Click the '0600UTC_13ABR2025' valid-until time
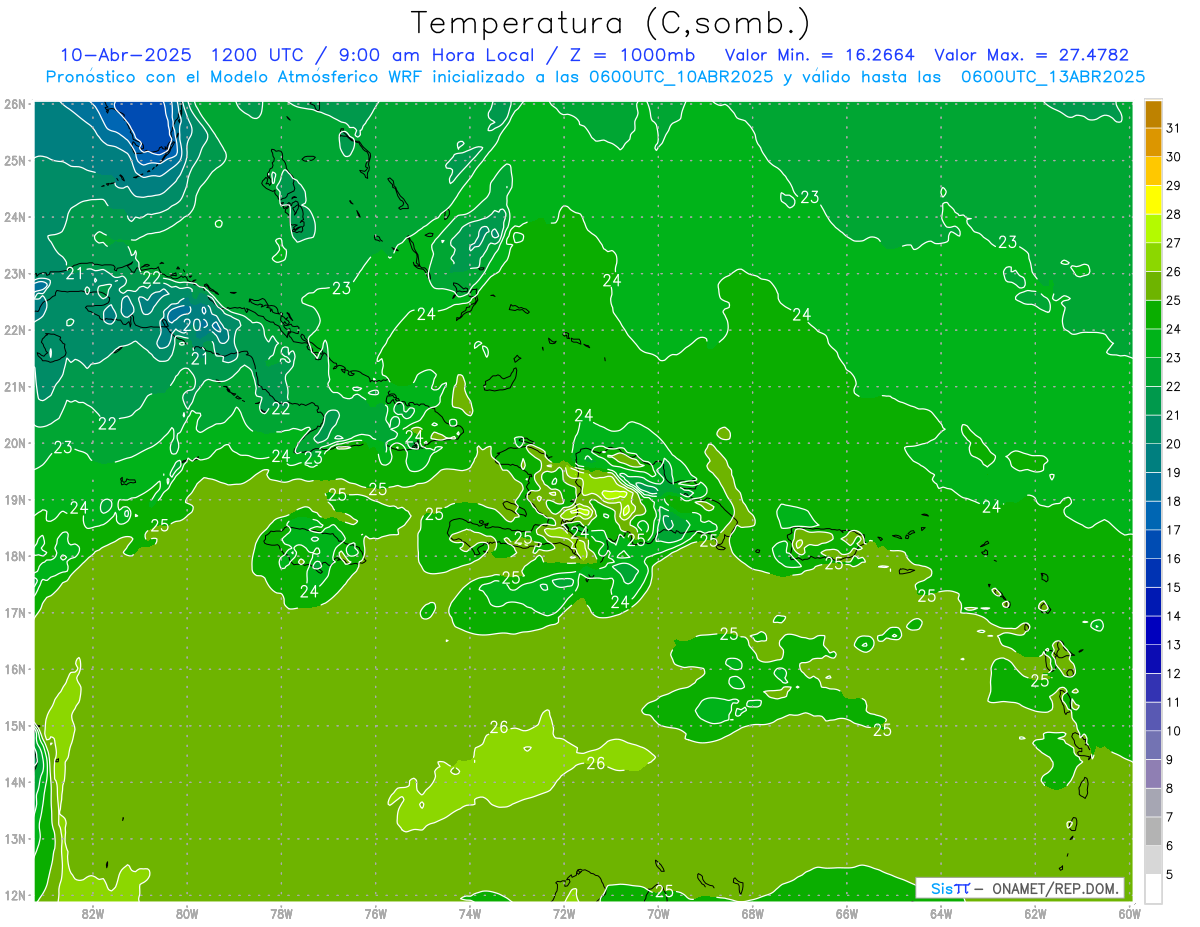The image size is (1200, 927). (1054, 77)
